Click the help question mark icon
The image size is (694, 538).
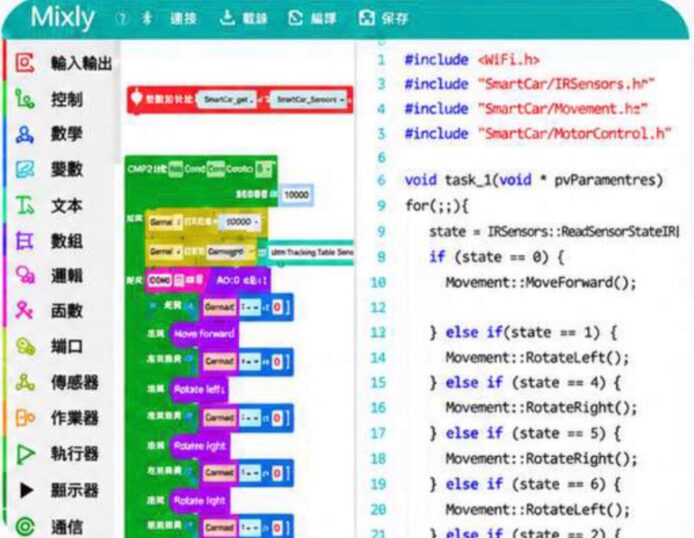pos(121,18)
